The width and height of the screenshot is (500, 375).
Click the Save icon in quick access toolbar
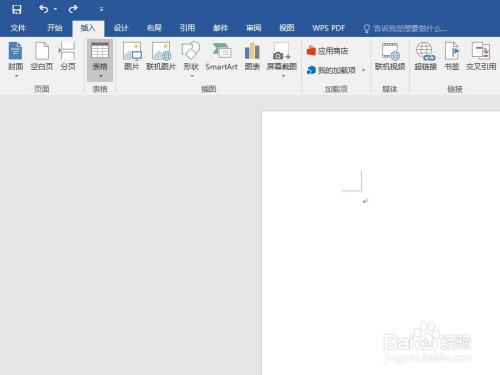point(17,9)
